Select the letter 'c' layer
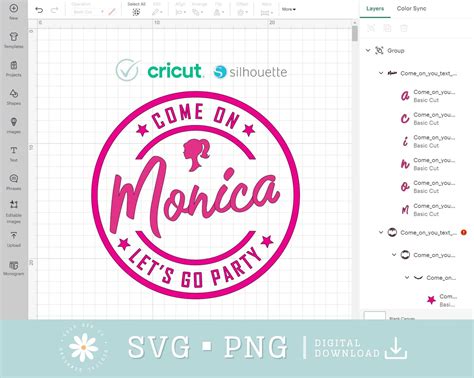The width and height of the screenshot is (474, 378). (x=428, y=119)
